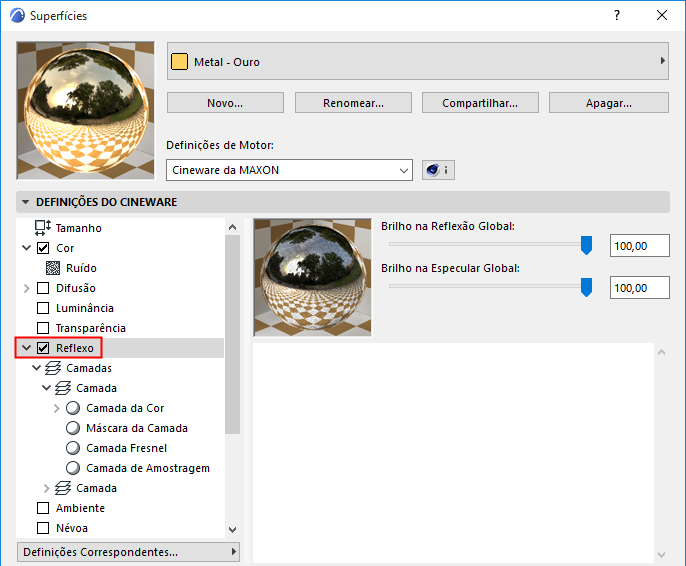Click the Metal - Ouro yellow color swatch
Viewport: 686px width, 566px height.
click(179, 62)
